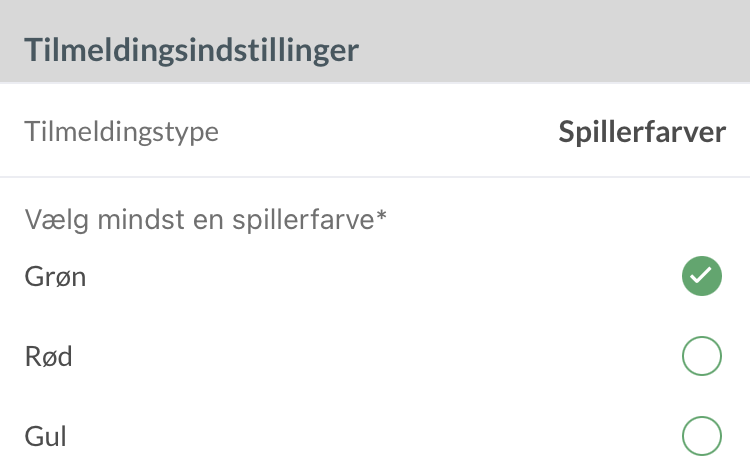Toggle off the green Grøn selection

click(x=702, y=276)
